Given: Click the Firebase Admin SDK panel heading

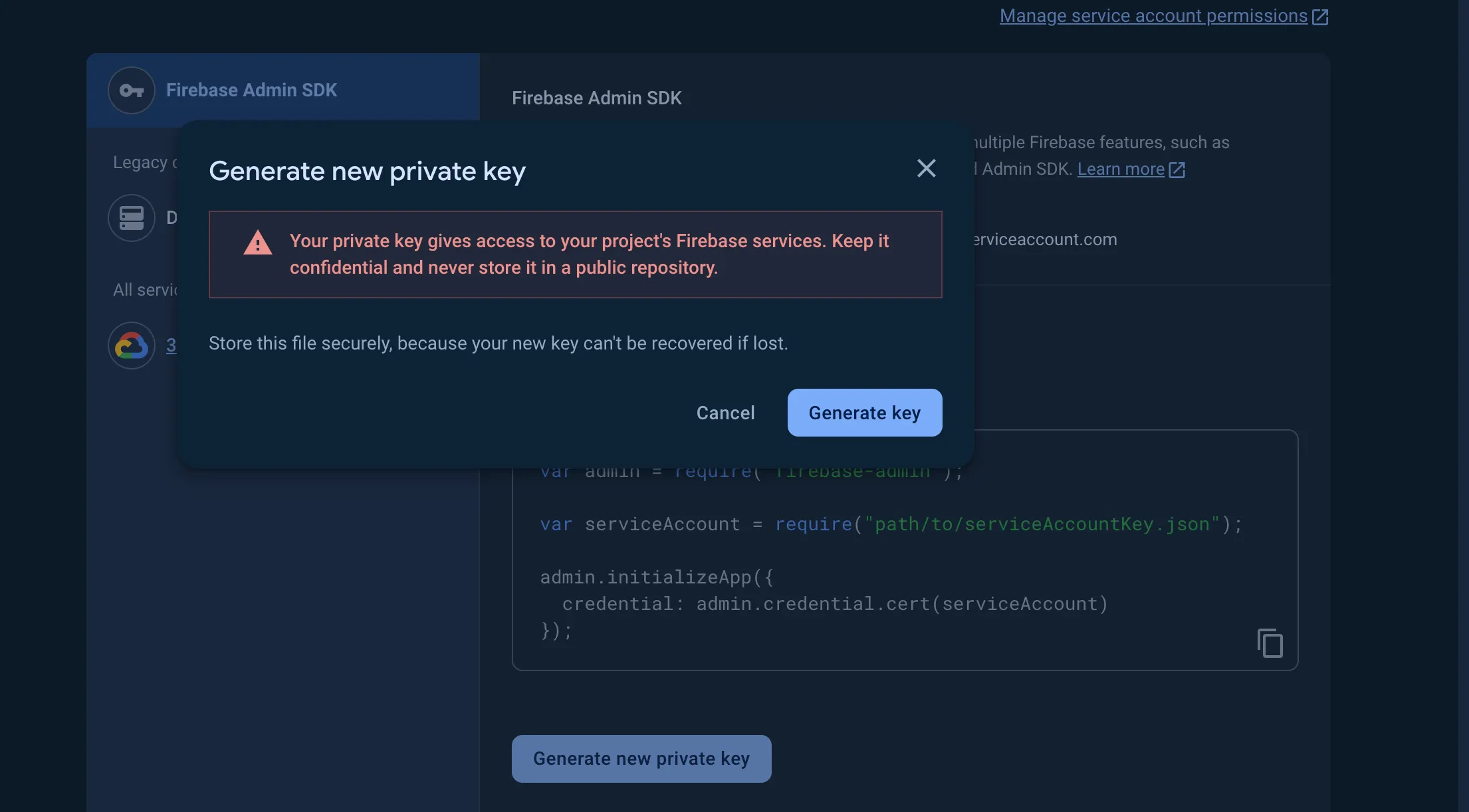Looking at the screenshot, I should coord(596,98).
